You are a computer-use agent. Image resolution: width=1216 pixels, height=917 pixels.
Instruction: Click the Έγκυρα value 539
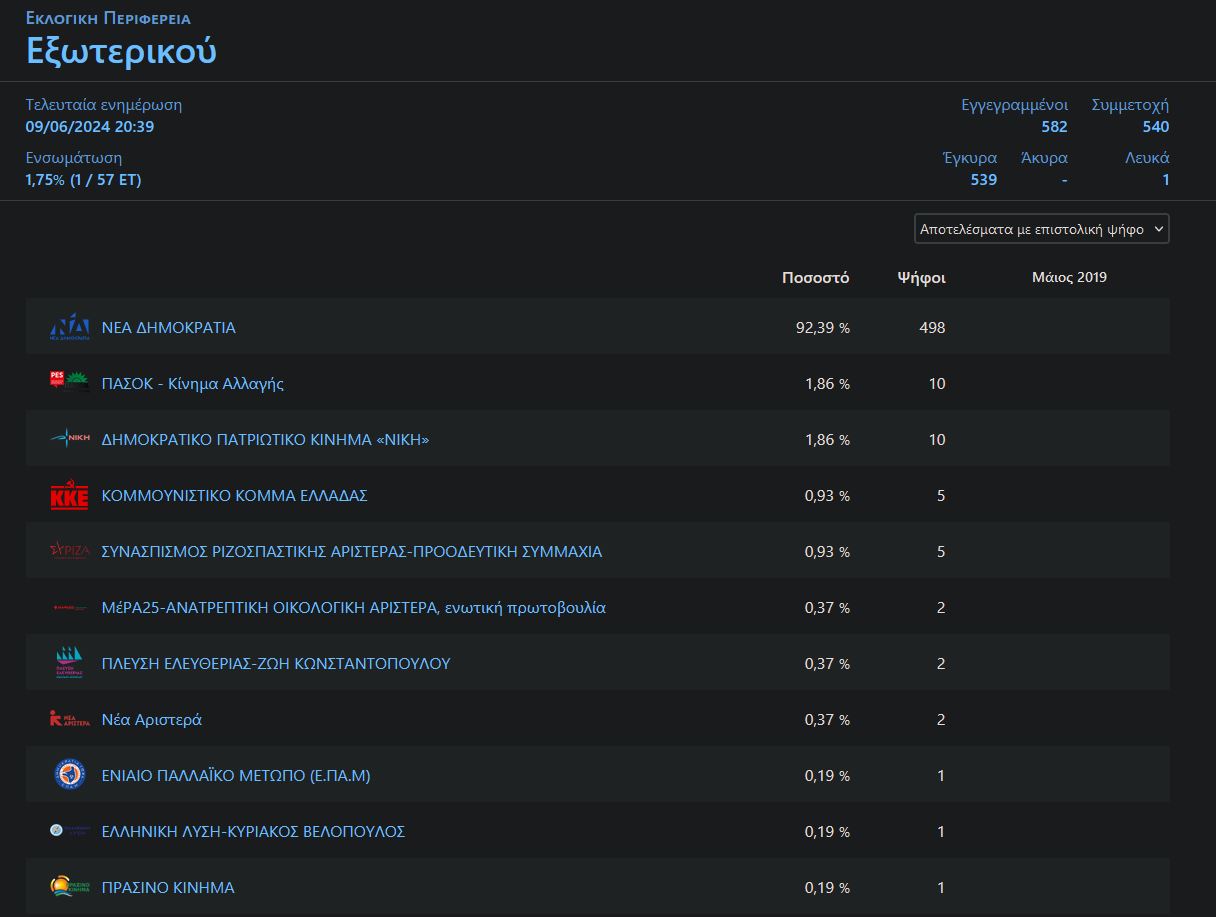(984, 180)
